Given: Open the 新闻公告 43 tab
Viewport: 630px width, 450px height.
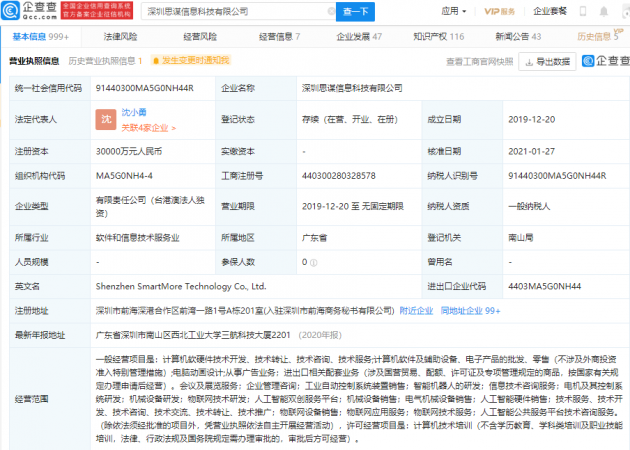Looking at the screenshot, I should click(x=518, y=37).
